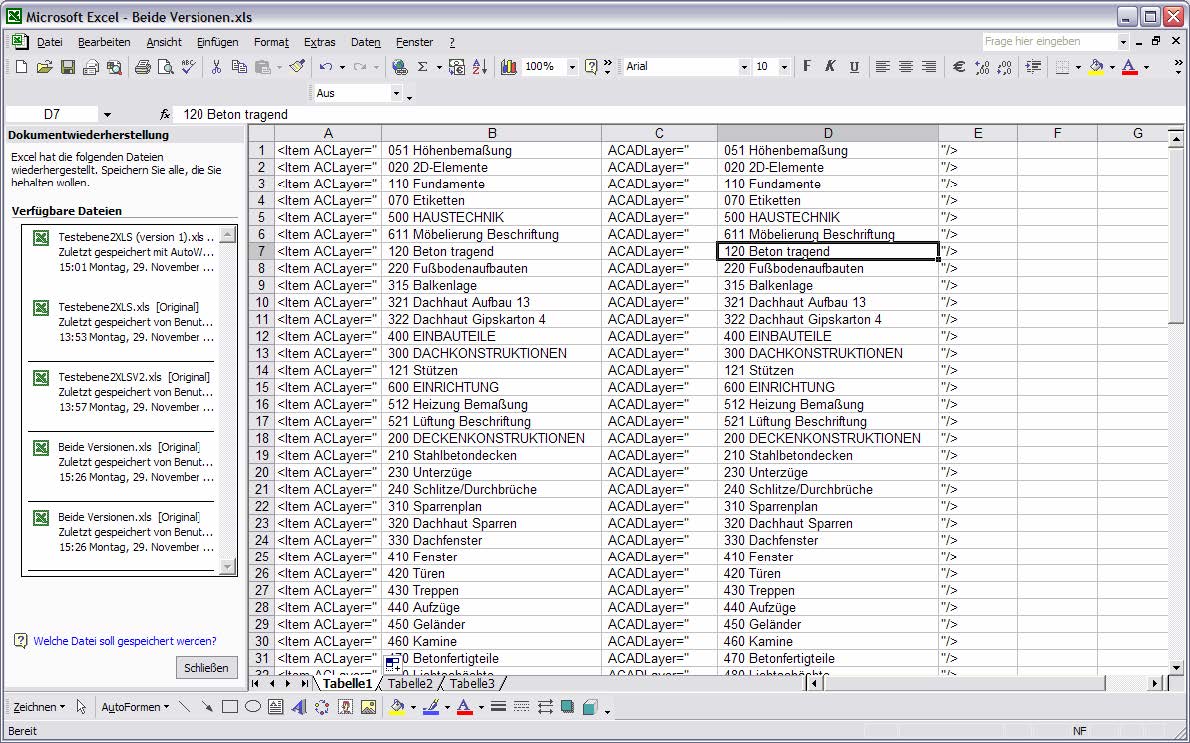1190x743 pixels.
Task: Choose the 3D style icon
Action: click(x=590, y=707)
